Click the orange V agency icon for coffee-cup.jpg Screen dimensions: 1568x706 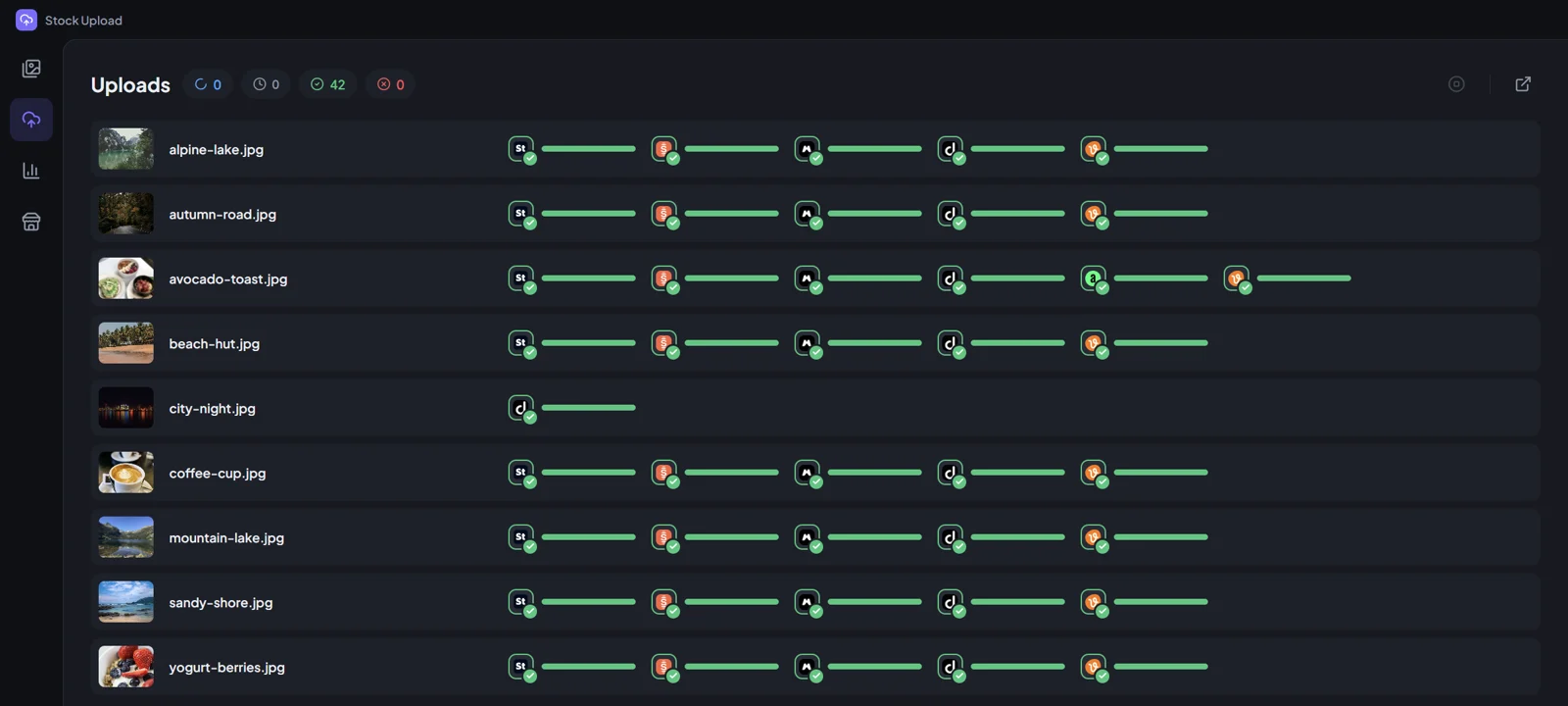coord(1094,473)
